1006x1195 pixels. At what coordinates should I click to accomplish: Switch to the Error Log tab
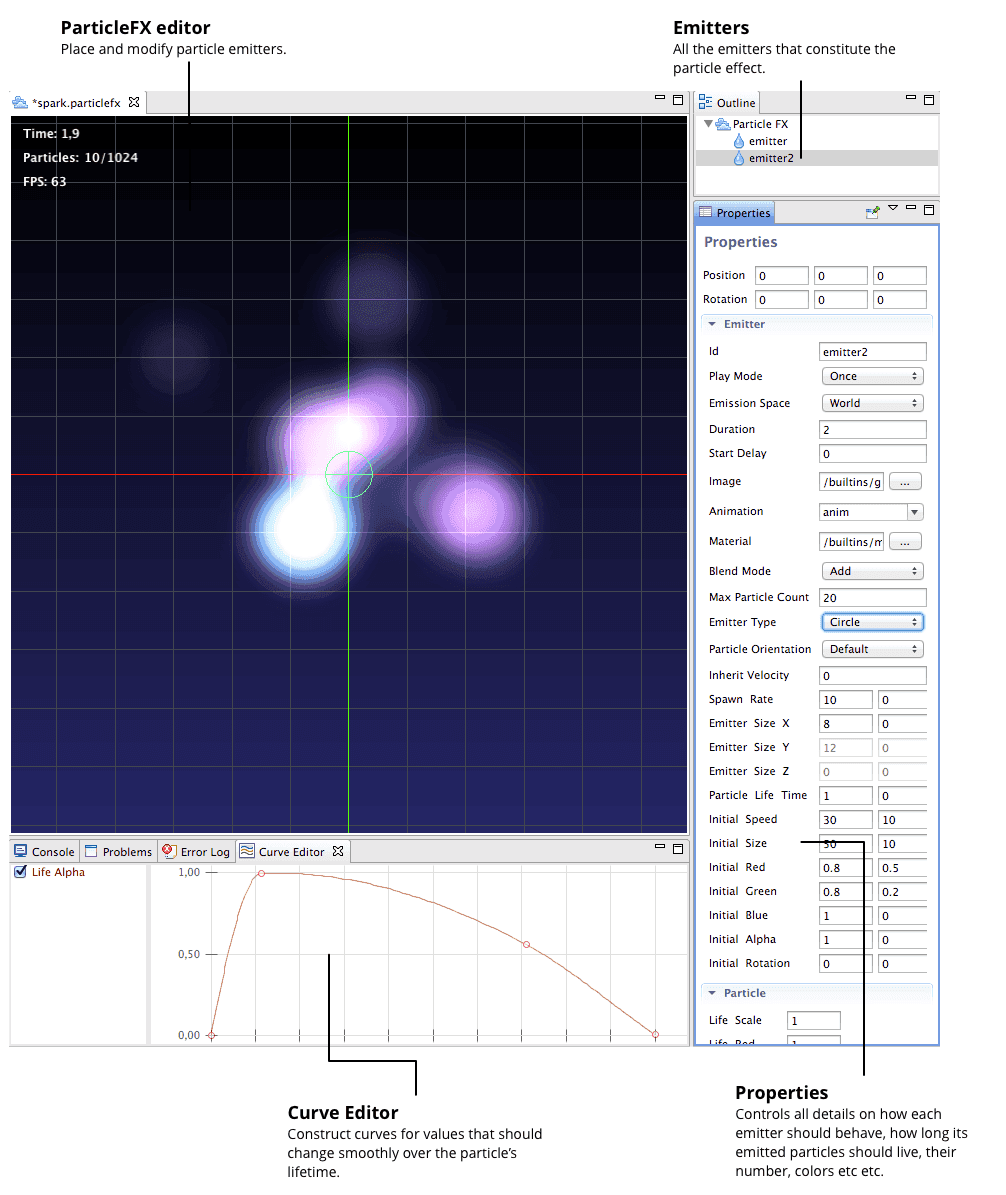(196, 852)
